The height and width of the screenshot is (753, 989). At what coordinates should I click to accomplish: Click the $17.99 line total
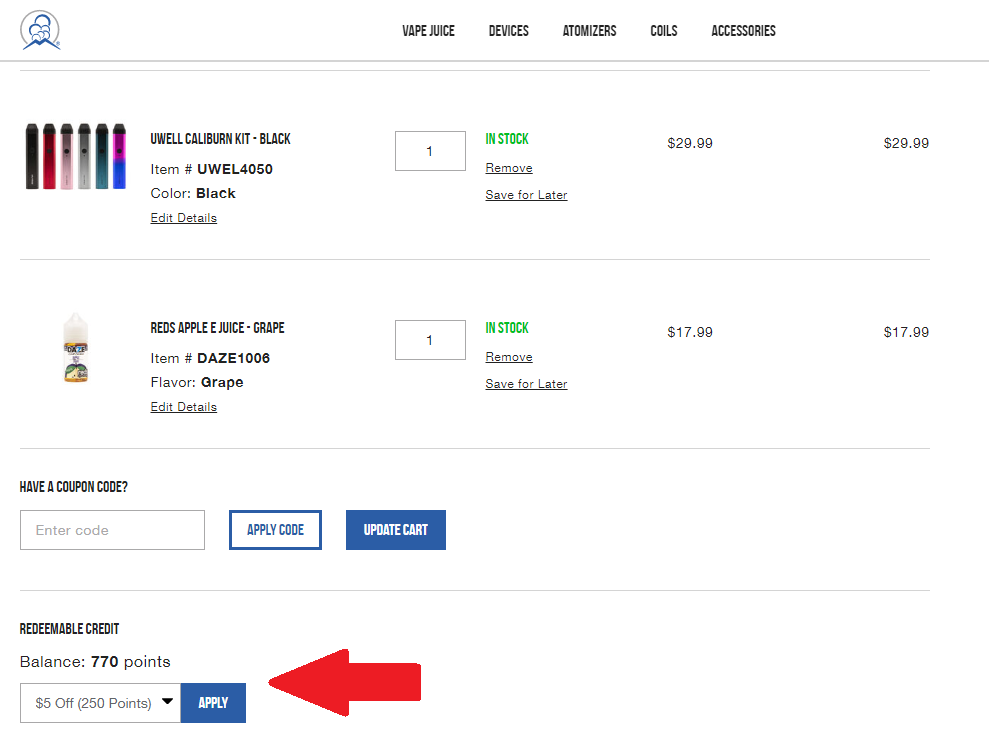click(906, 332)
